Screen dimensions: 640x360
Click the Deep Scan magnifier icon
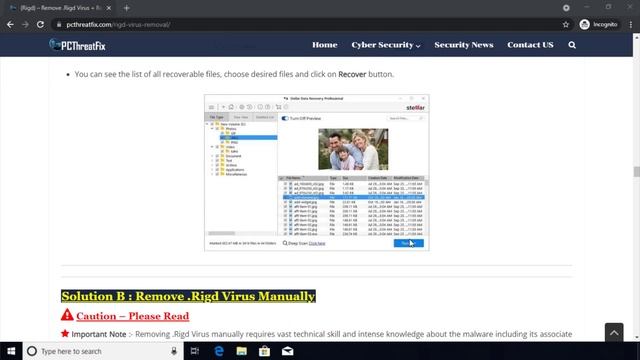(x=285, y=243)
